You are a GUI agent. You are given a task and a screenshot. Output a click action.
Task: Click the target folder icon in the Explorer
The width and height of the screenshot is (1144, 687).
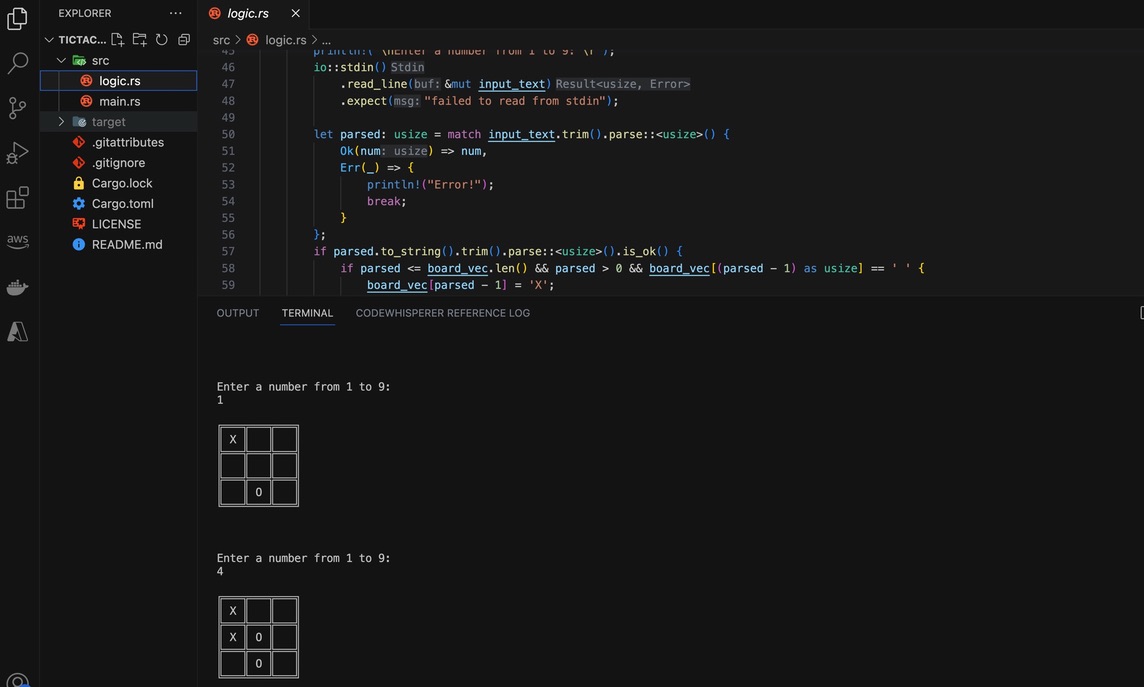coord(79,122)
